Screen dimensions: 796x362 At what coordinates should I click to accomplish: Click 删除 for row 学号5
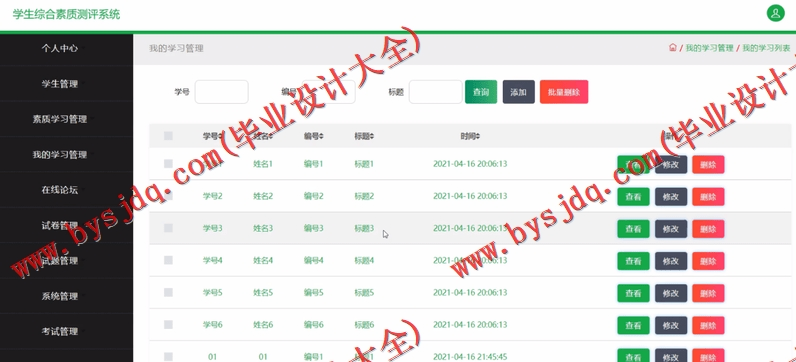click(x=708, y=293)
